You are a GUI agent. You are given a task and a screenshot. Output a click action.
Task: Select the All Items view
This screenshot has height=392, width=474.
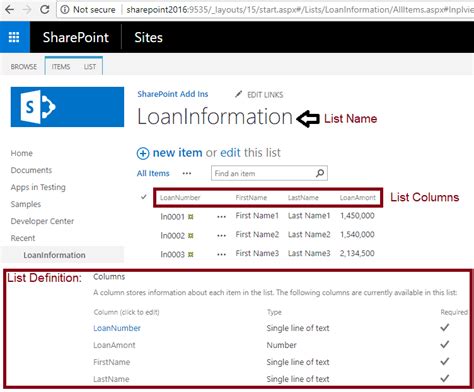(x=153, y=173)
